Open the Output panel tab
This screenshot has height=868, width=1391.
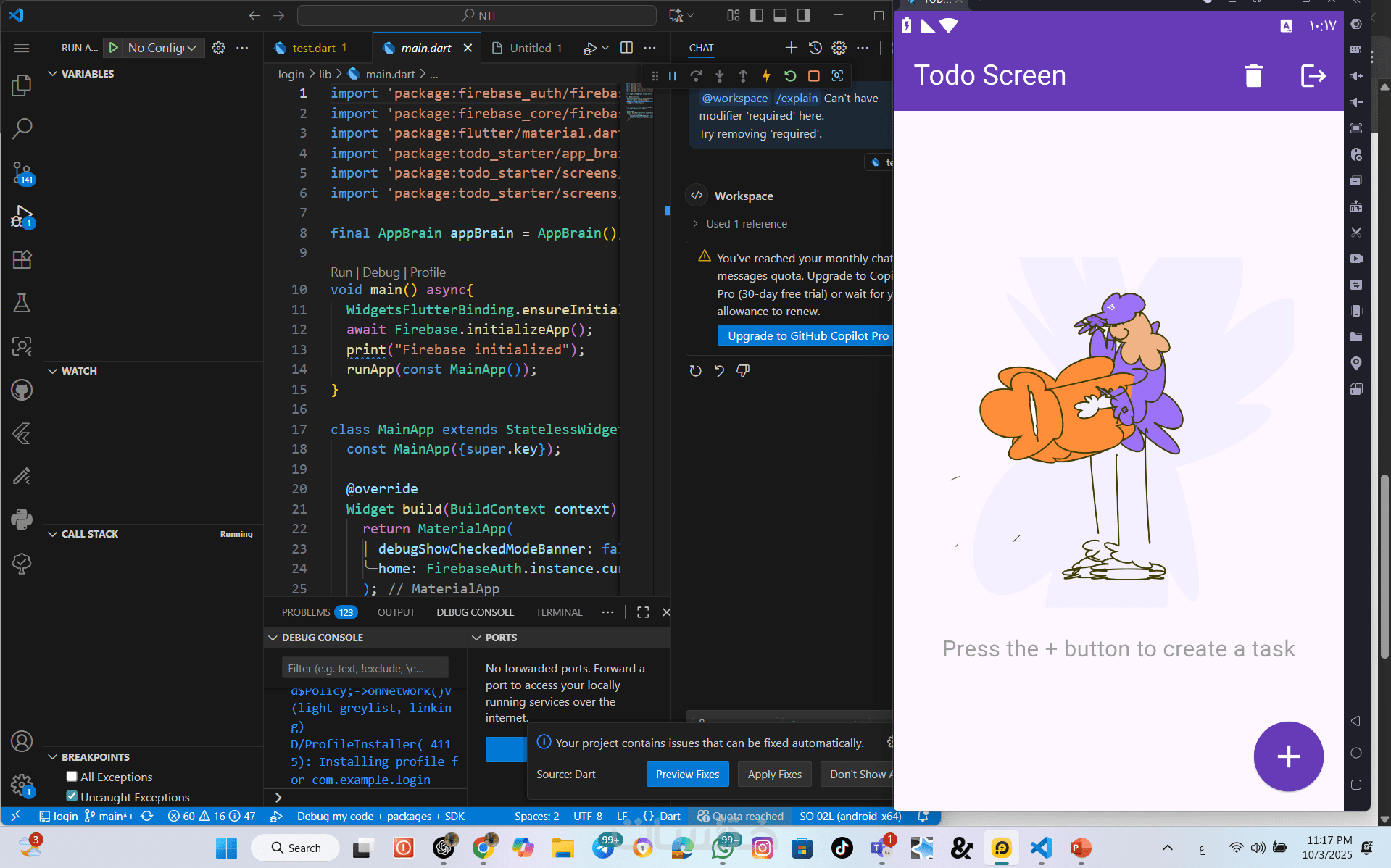(x=396, y=612)
